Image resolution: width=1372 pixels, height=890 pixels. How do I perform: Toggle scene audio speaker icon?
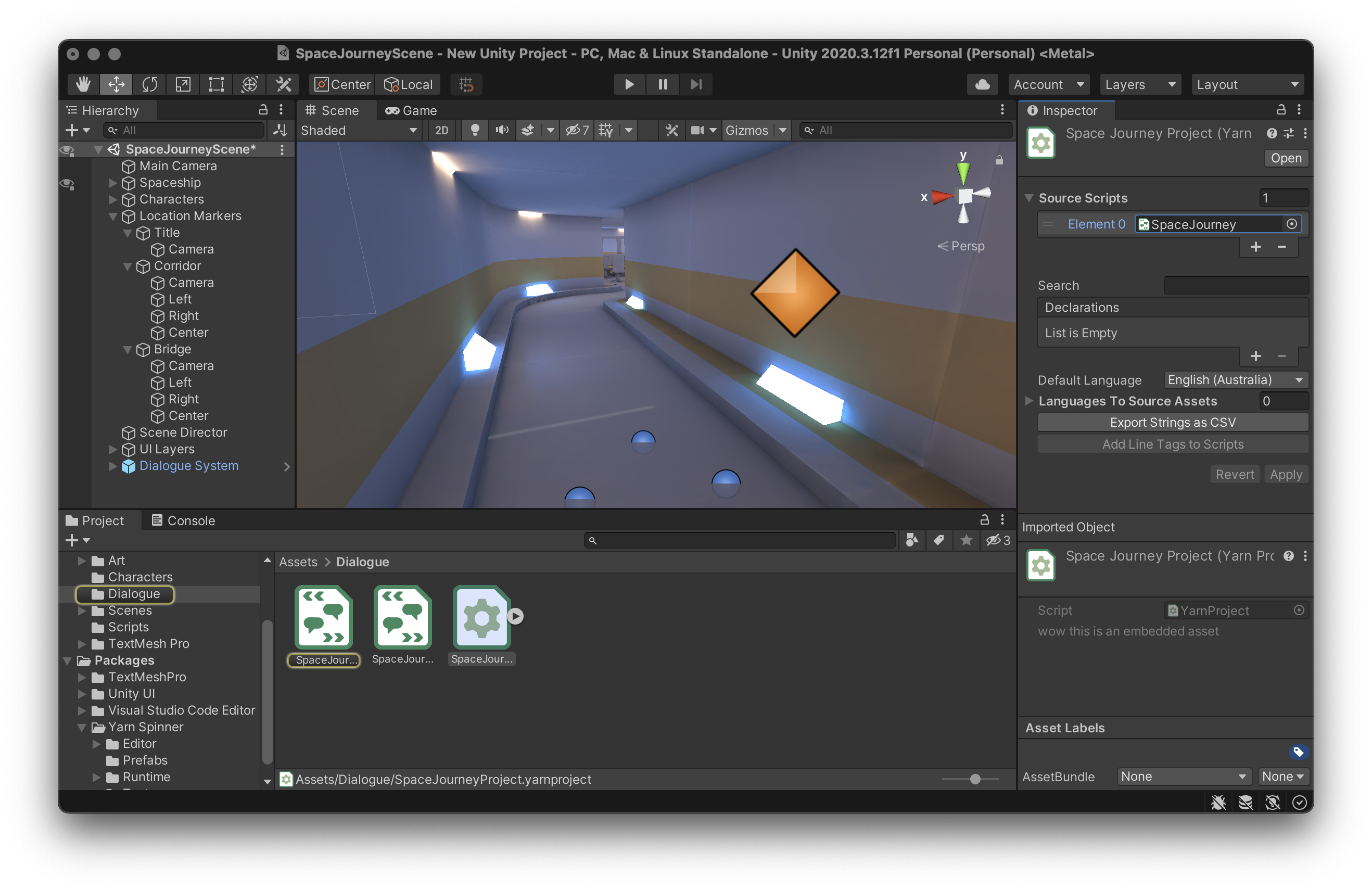(x=502, y=130)
